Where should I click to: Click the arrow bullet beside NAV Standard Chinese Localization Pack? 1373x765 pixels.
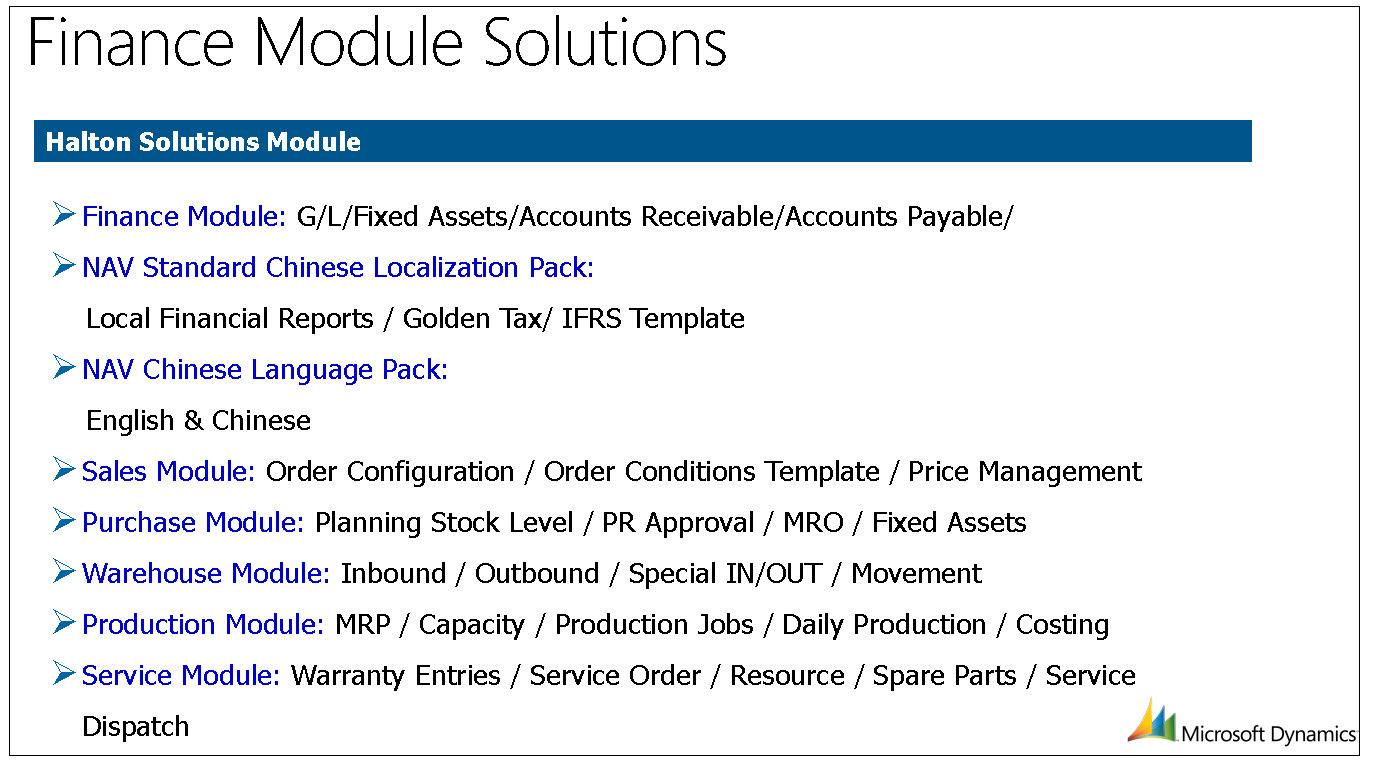tap(64, 265)
